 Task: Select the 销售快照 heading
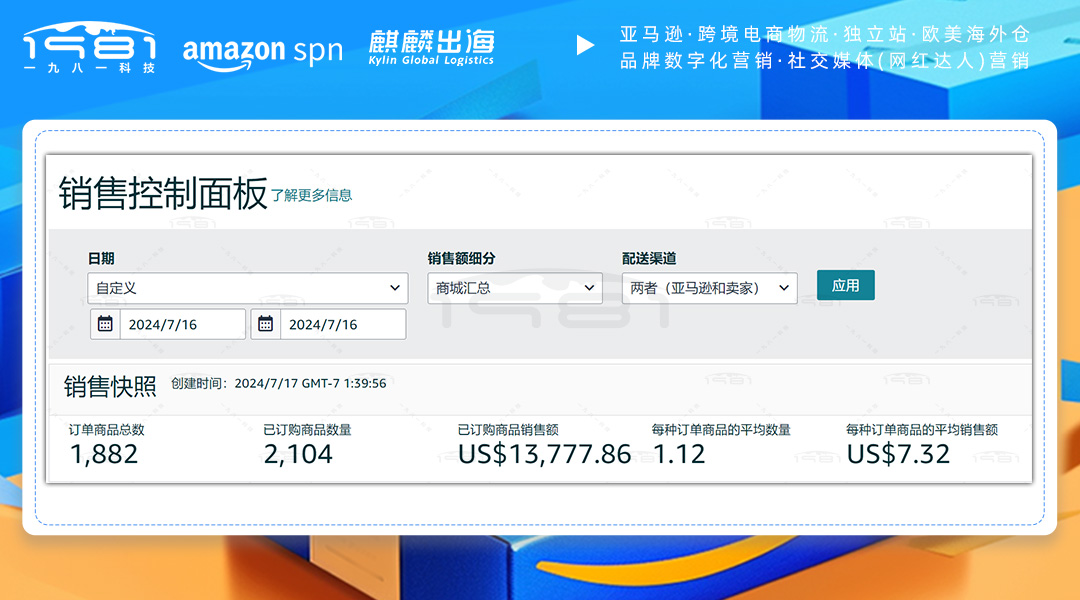pos(110,386)
